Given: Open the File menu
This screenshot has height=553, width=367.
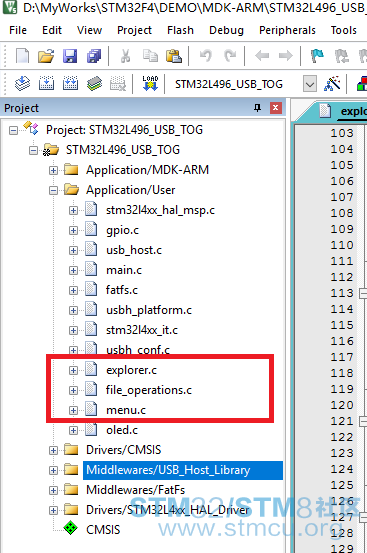Looking at the screenshot, I should coord(18,30).
